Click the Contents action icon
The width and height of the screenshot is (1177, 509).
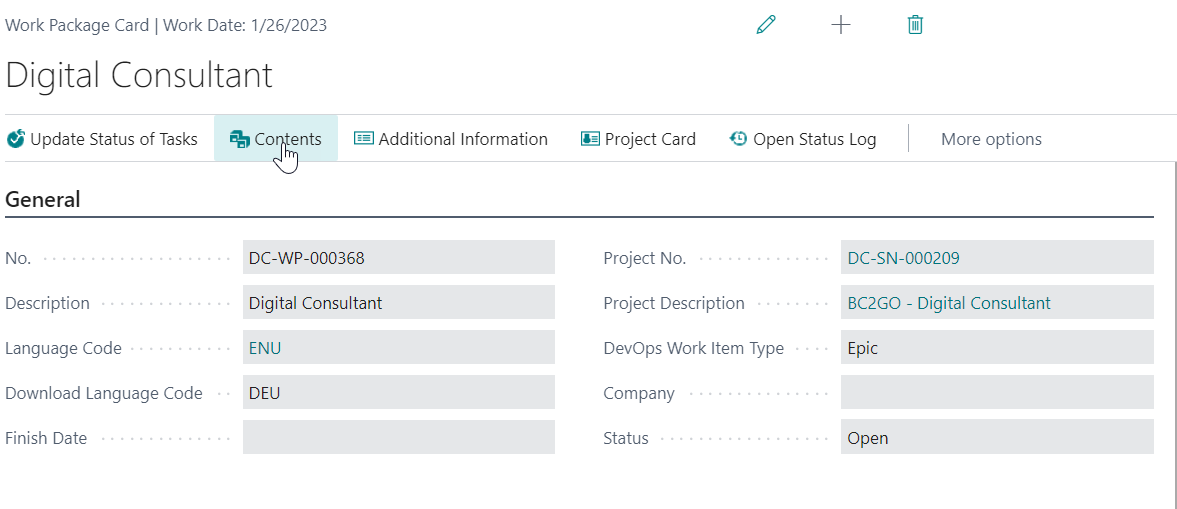tap(240, 139)
